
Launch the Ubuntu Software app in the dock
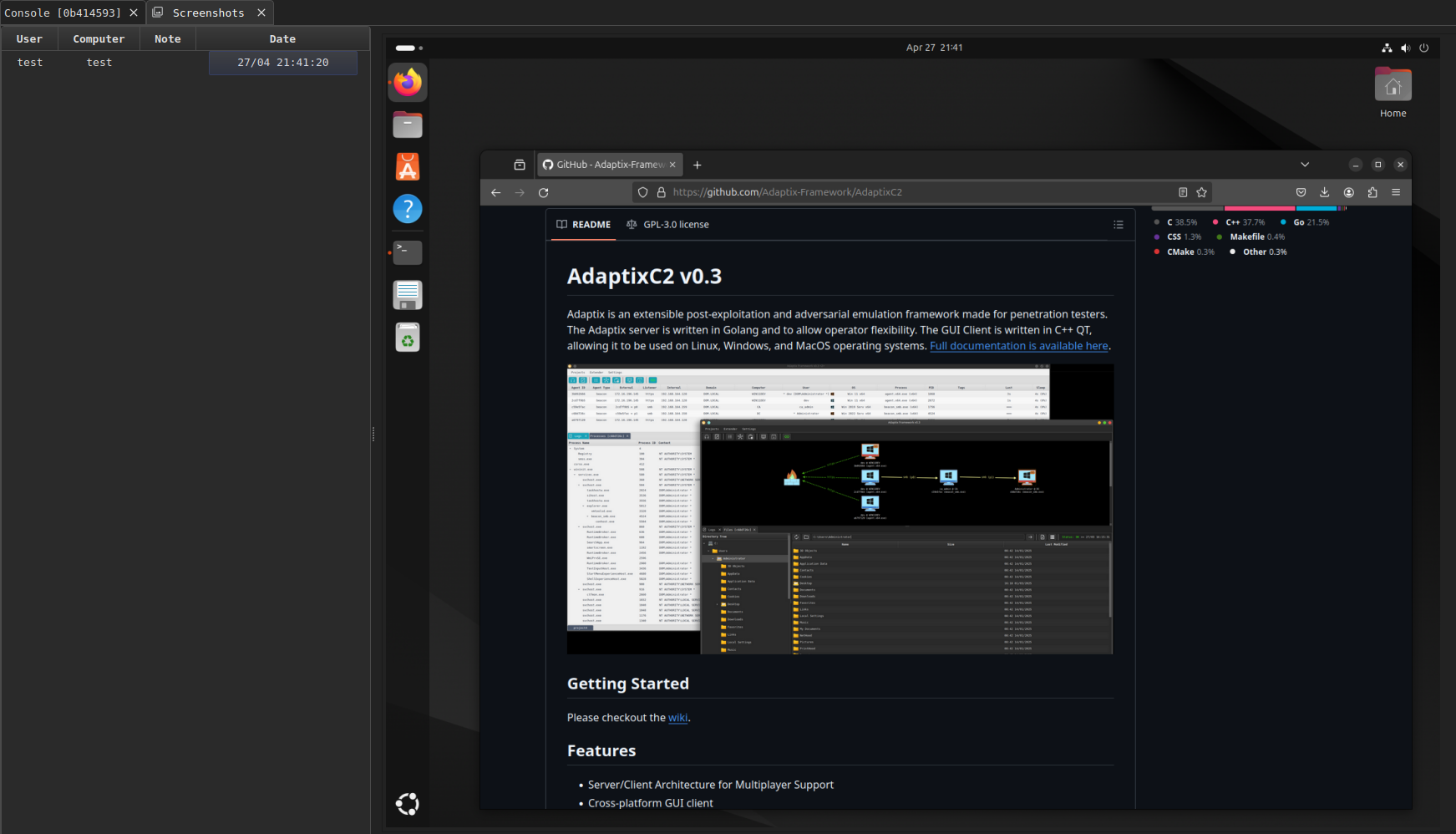point(408,167)
